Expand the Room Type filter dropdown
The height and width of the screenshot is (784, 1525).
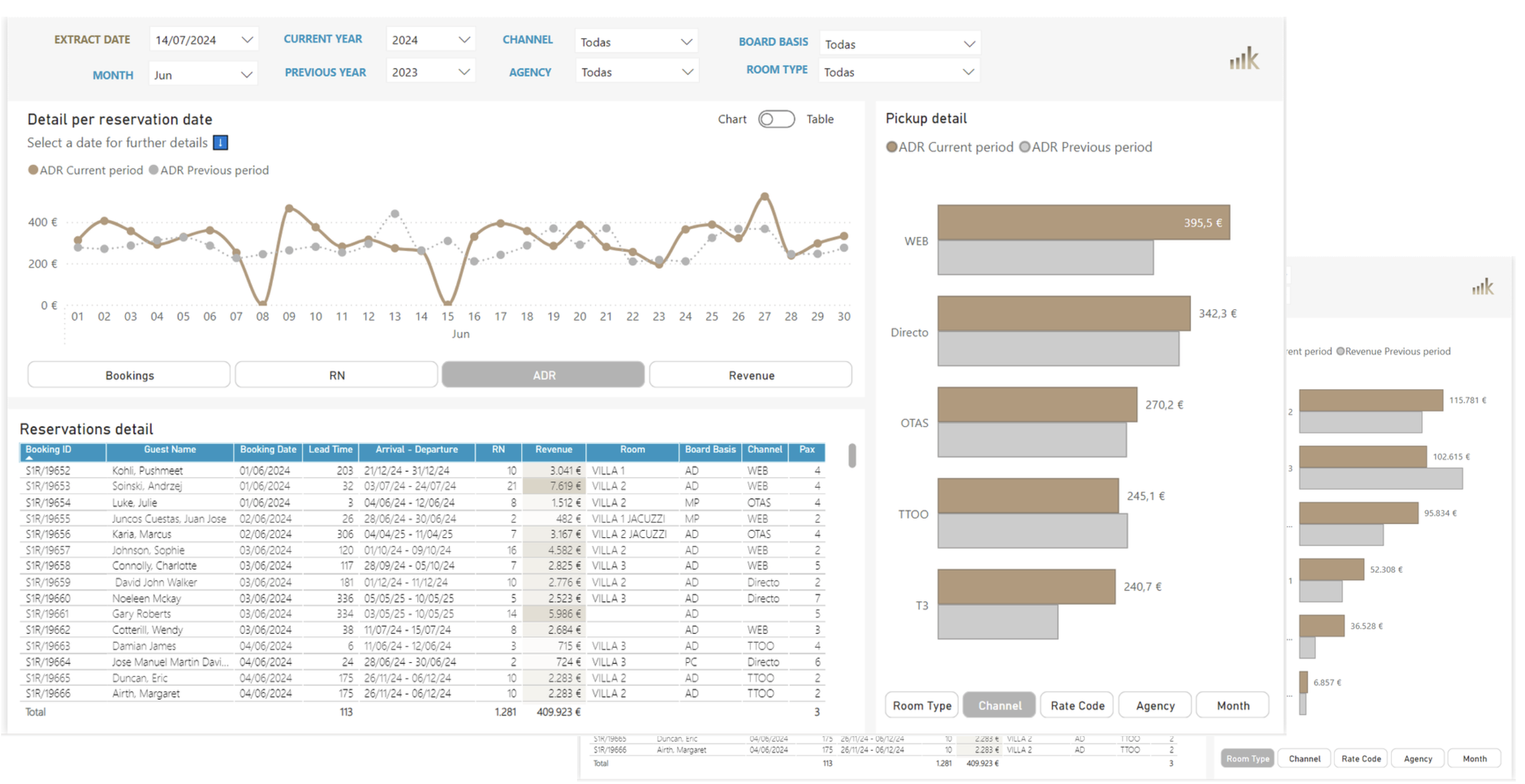tap(899, 71)
